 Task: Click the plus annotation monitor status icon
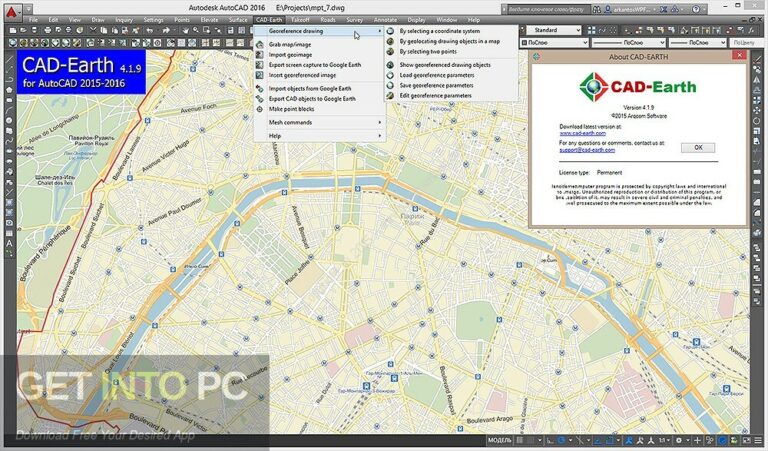click(x=698, y=440)
